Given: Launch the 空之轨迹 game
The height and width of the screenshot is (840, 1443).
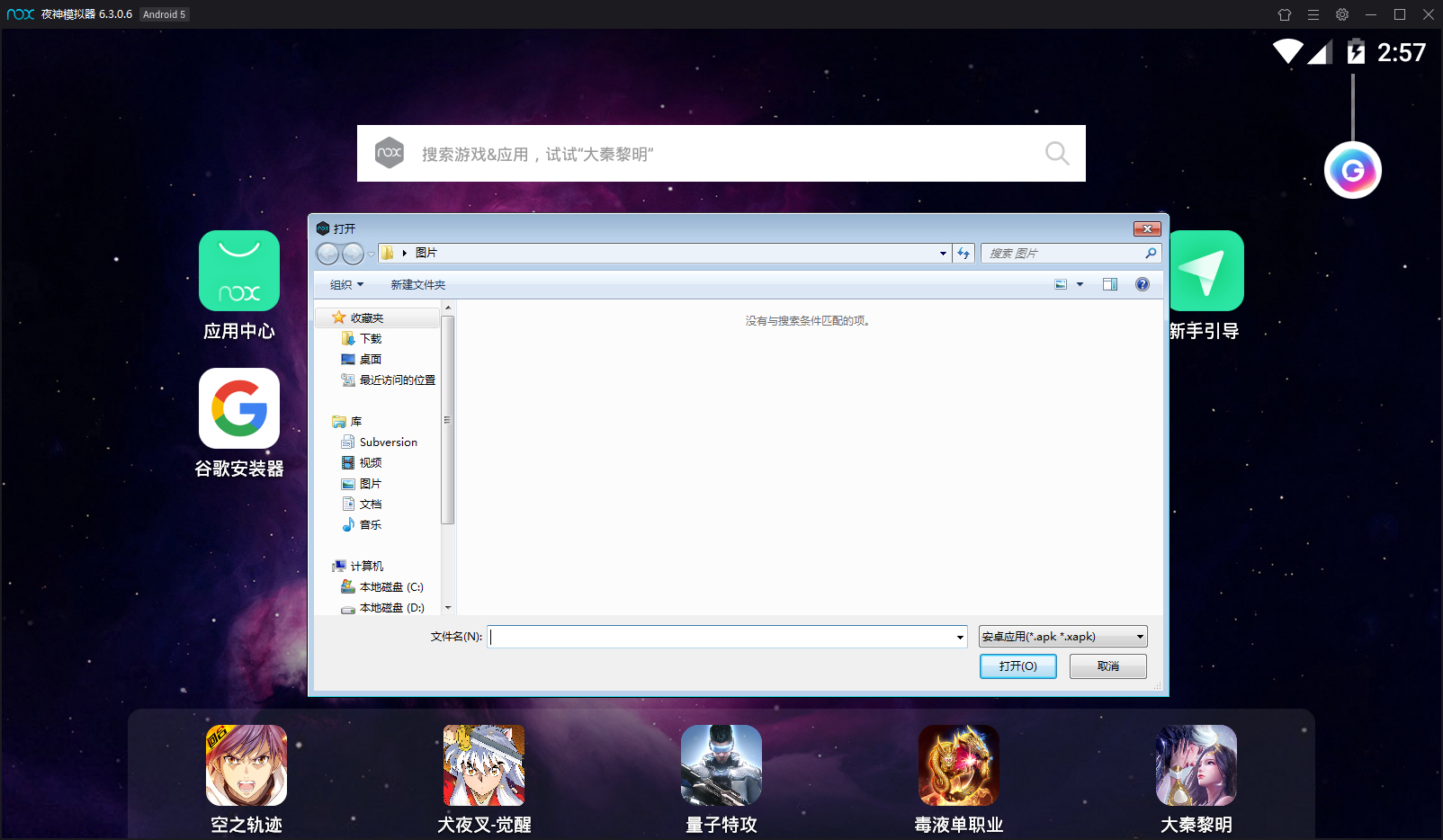Looking at the screenshot, I should pos(246,764).
